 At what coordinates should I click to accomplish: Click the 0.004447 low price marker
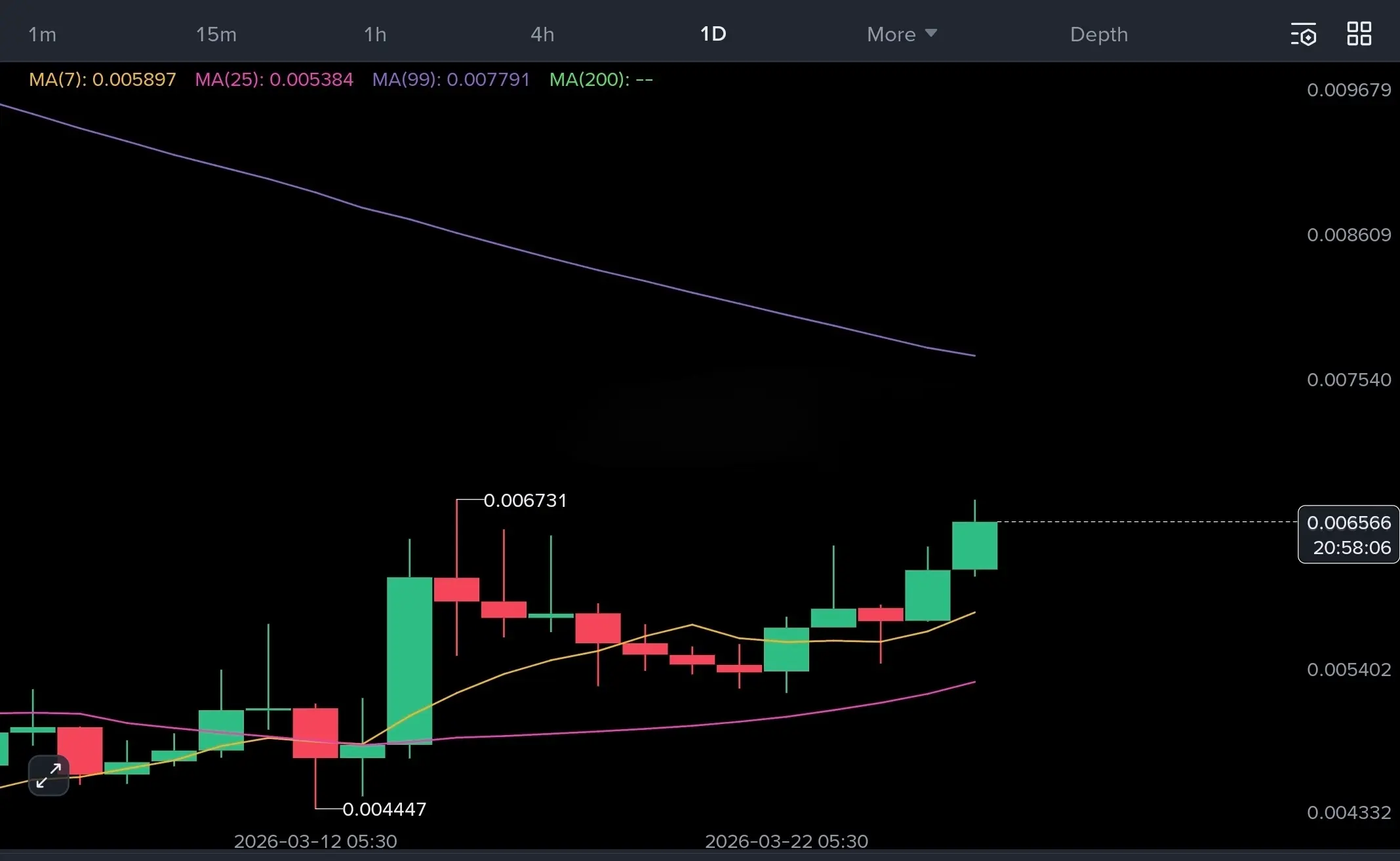384,809
